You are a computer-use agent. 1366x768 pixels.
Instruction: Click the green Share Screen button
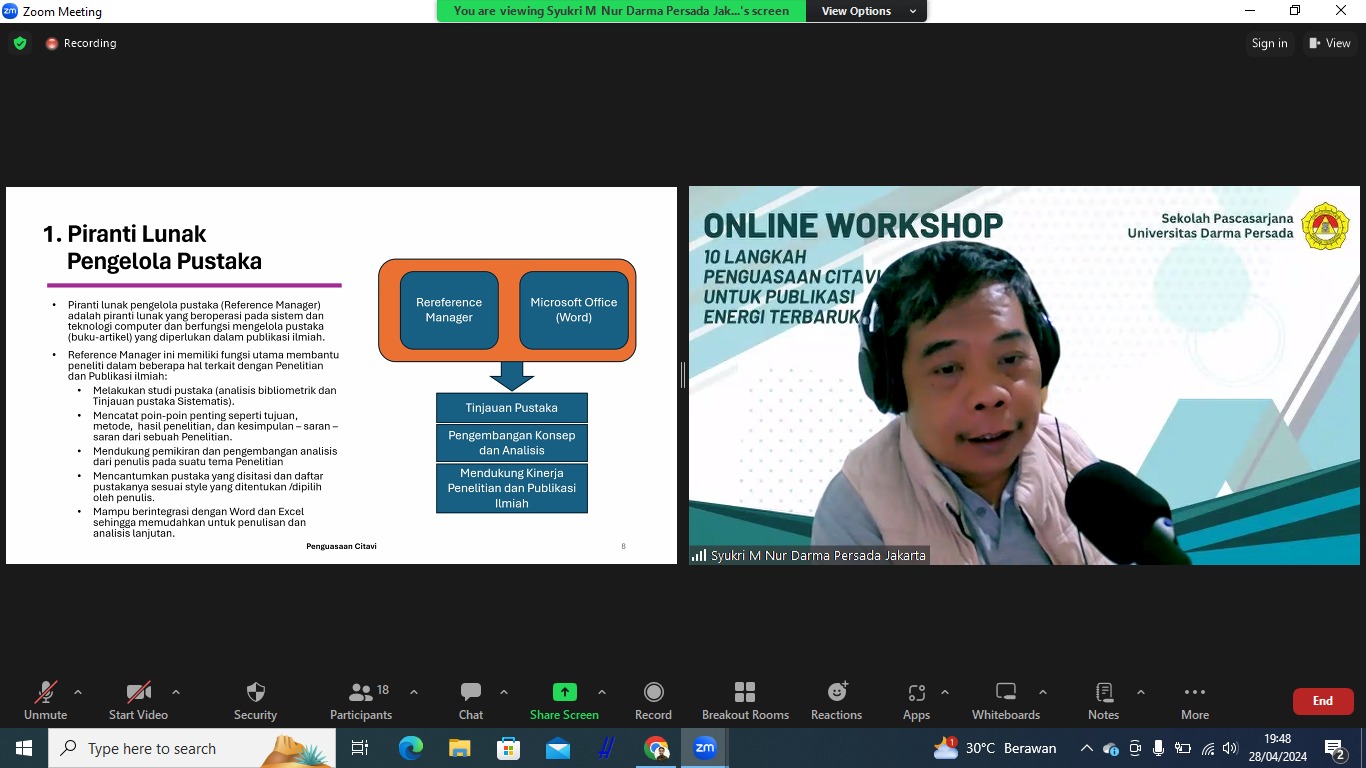pos(564,700)
